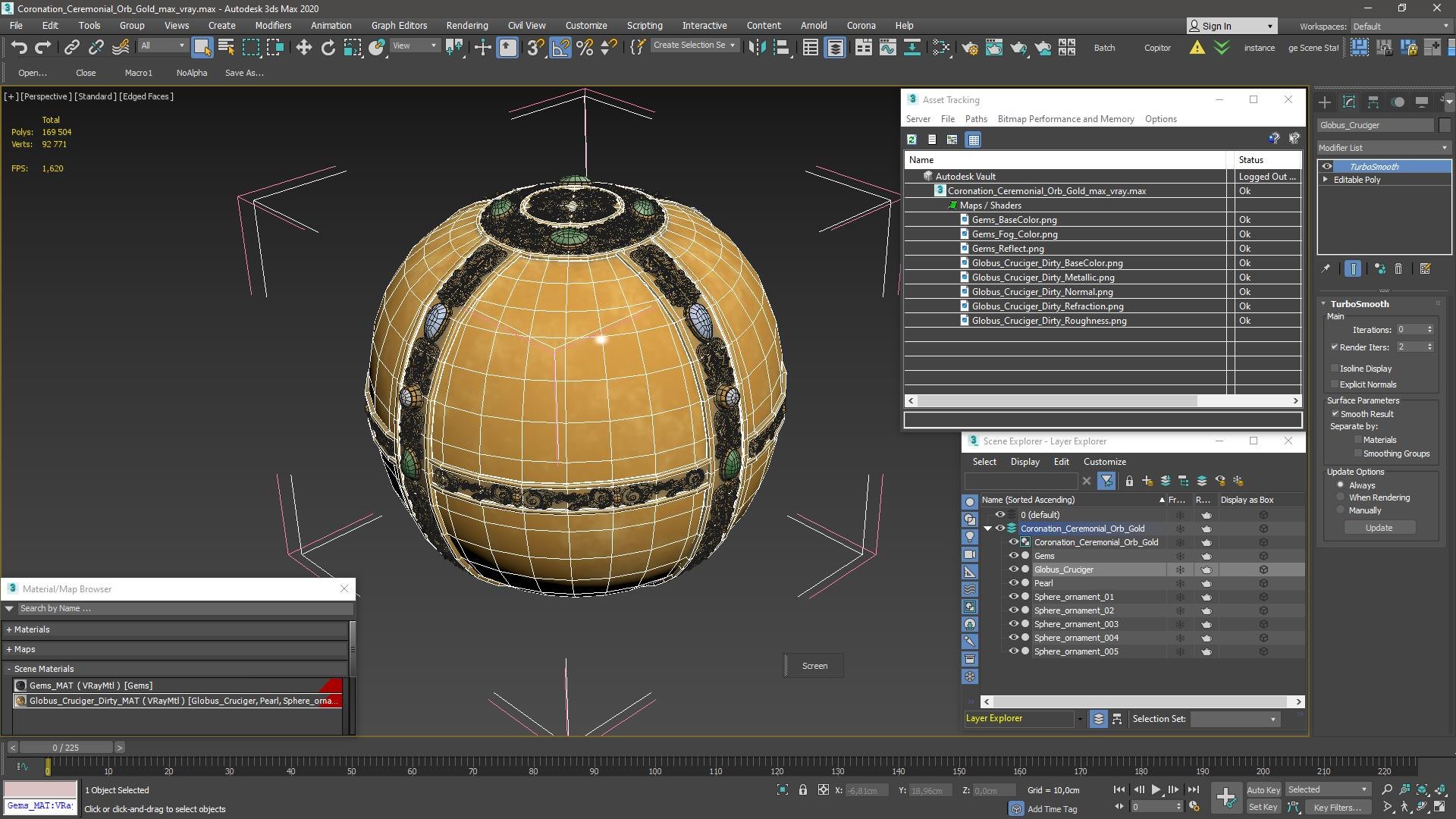Viewport: 1456px width, 819px height.
Task: Toggle Selection Lock padlock in status bar
Action: 803,790
